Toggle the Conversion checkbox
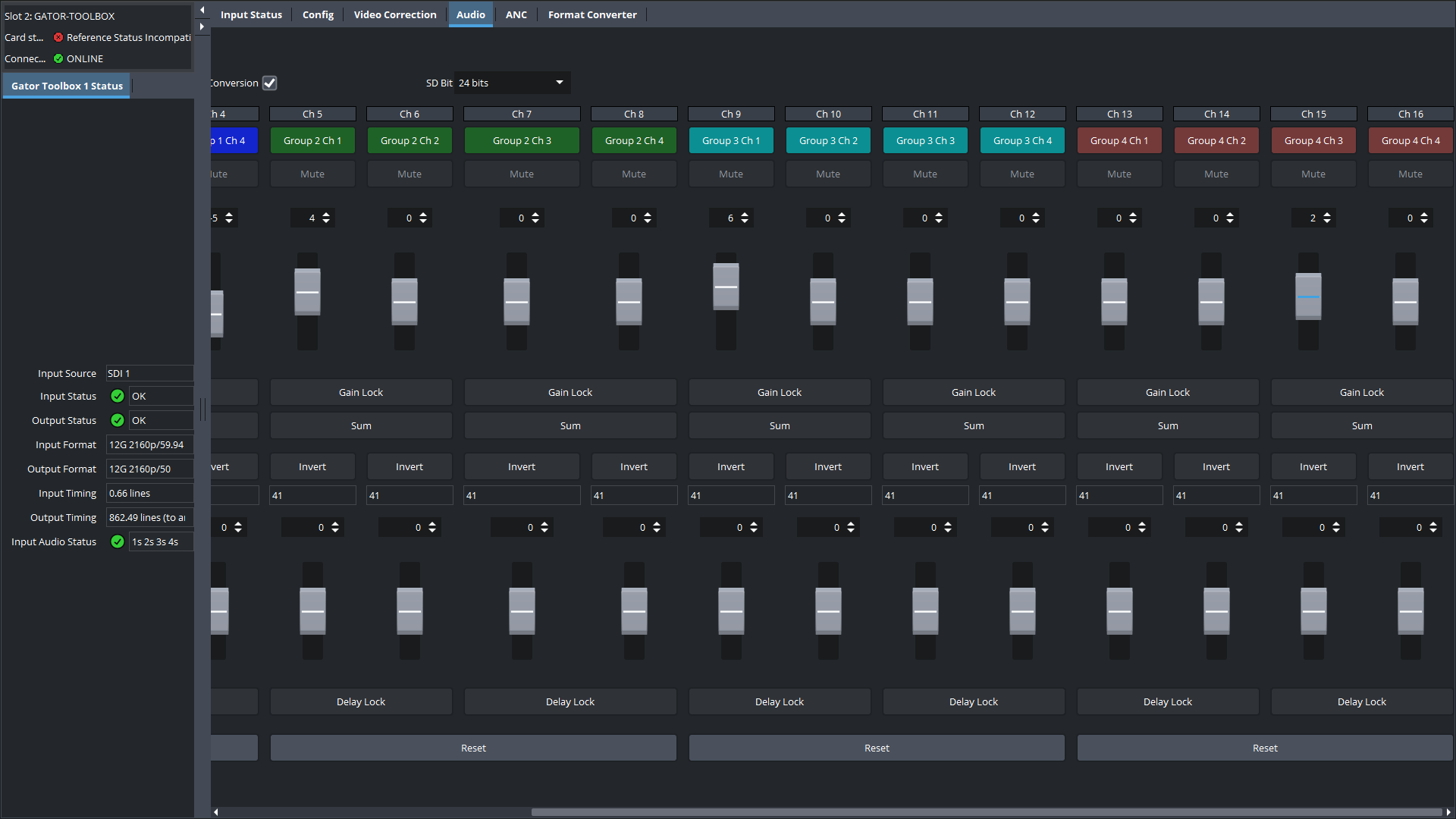 pyautogui.click(x=270, y=83)
